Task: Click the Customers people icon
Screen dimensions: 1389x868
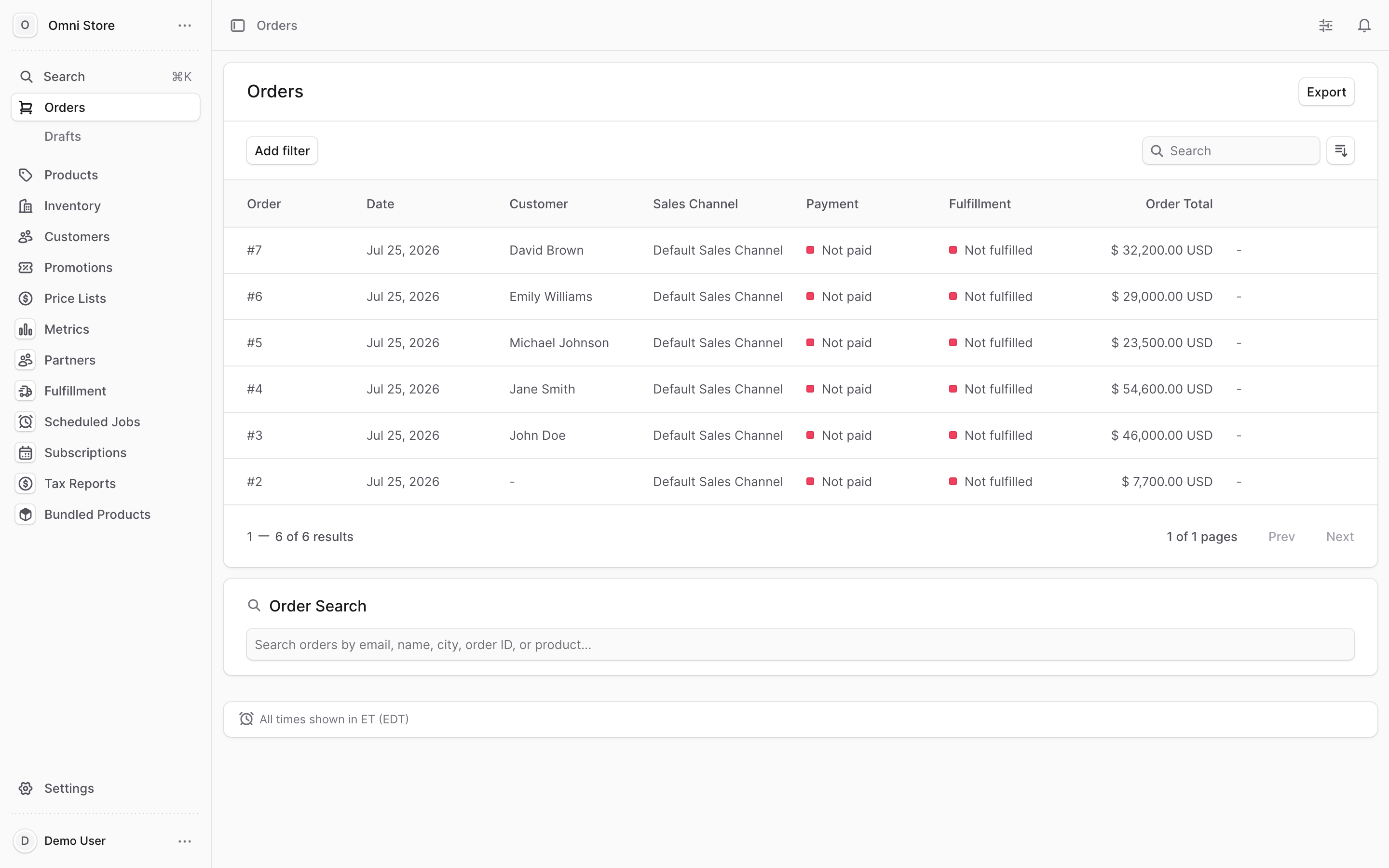Action: 26,236
